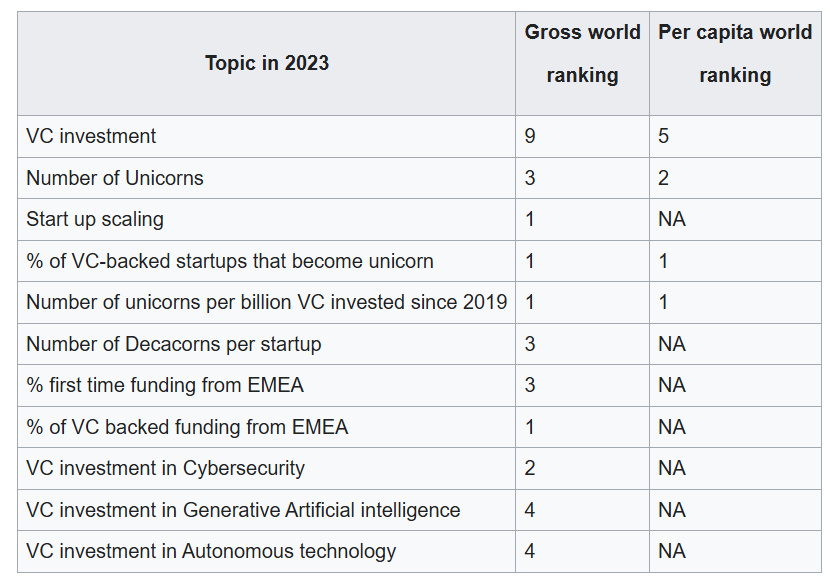Viewport: 830px width, 586px height.
Task: Click "% of VC-backed startups that become unicorn"
Action: (x=230, y=261)
